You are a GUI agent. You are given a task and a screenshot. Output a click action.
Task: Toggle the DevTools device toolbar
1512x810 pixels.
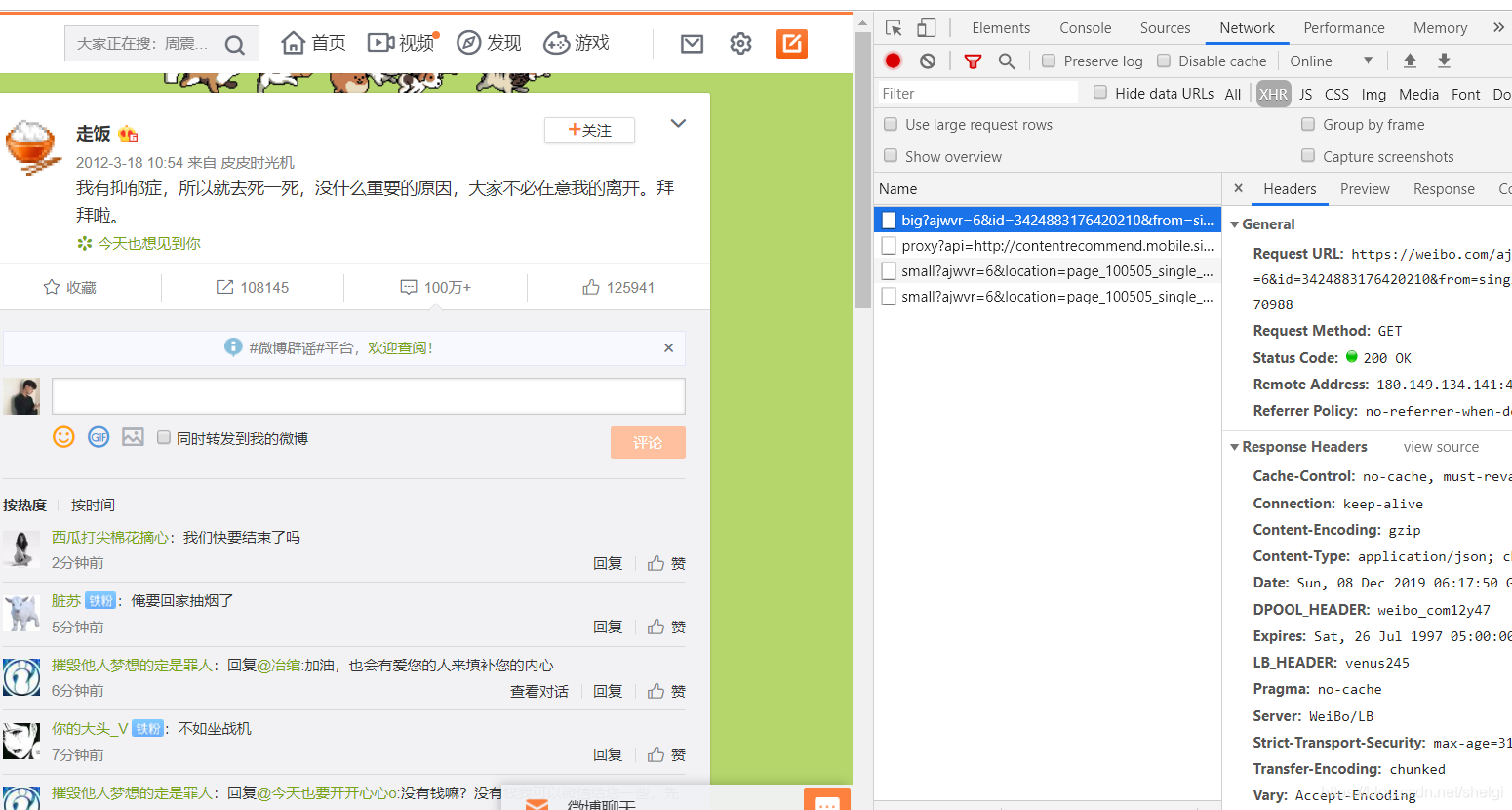pos(926,28)
